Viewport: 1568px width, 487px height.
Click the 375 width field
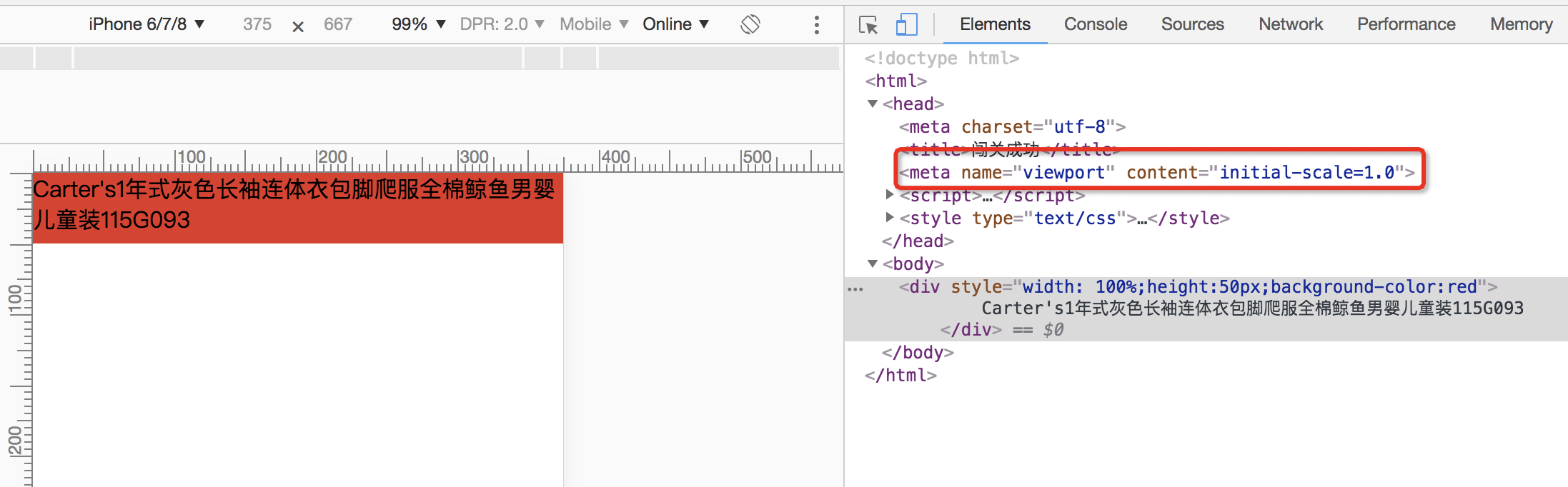pos(257,24)
